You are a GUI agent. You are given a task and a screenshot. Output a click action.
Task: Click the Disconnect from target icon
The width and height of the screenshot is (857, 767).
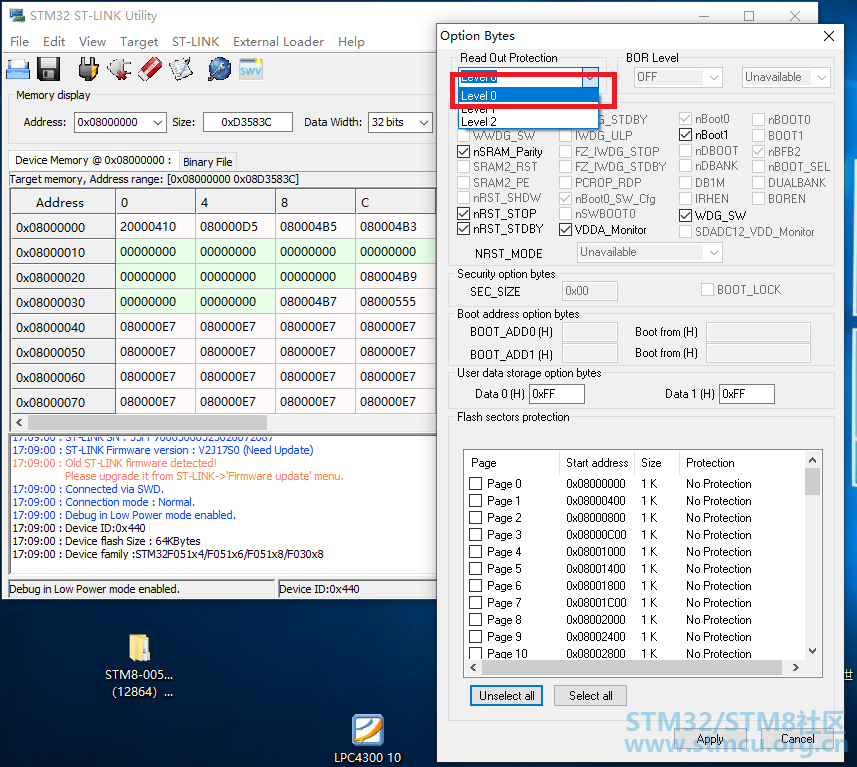pos(119,69)
